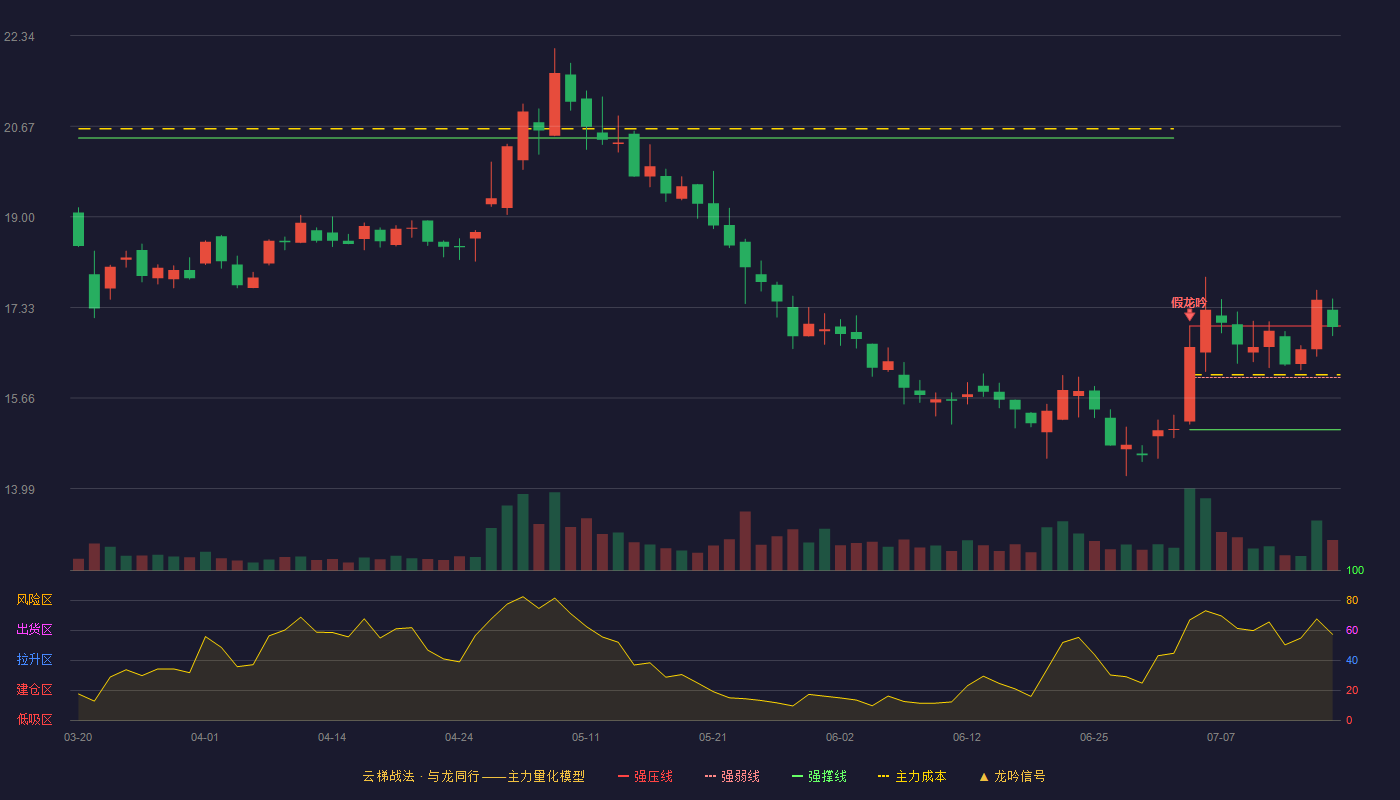Click the 04-01 date label
Viewport: 1400px width, 800px height.
pos(205,737)
